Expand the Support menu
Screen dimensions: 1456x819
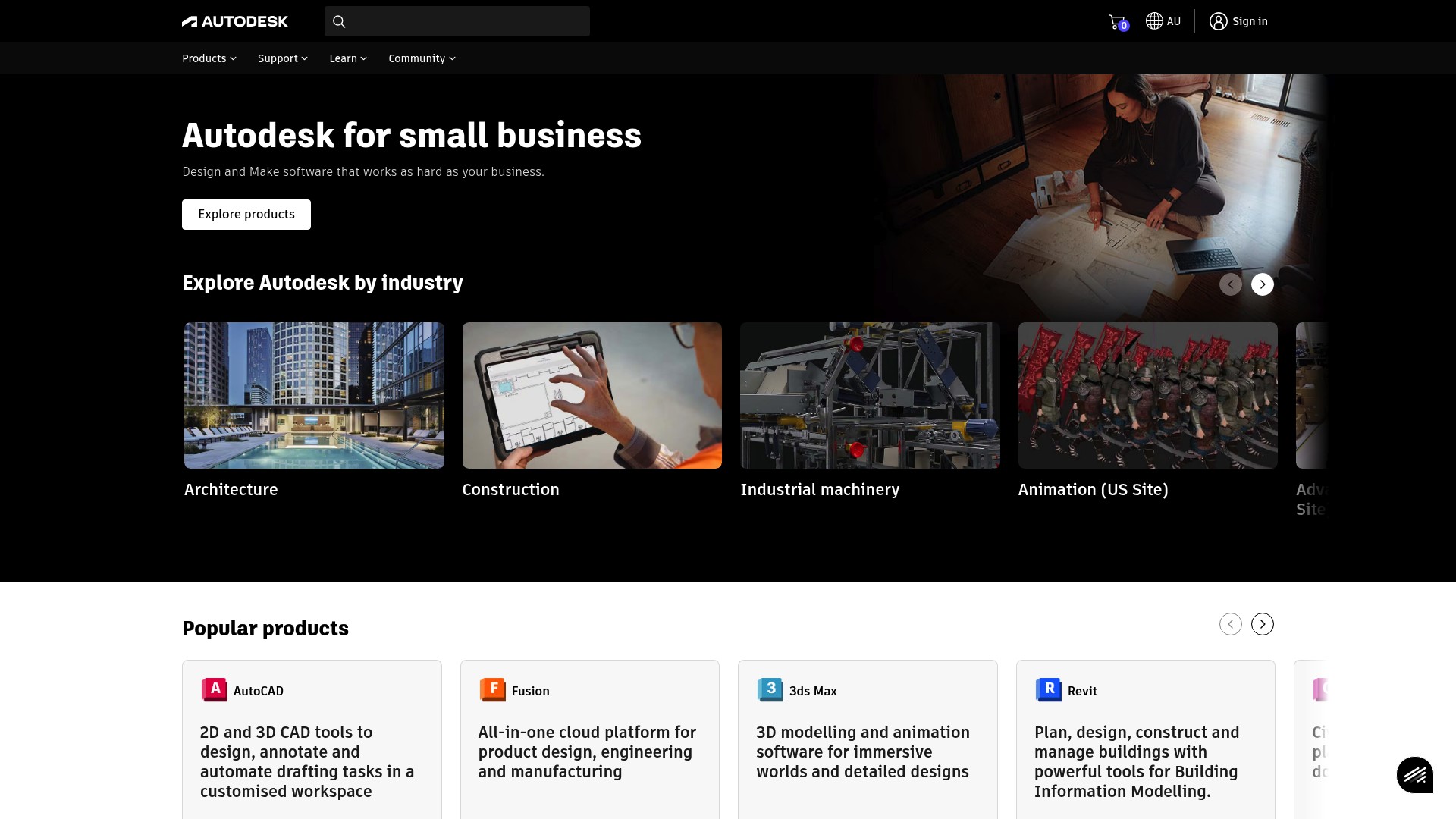283,58
